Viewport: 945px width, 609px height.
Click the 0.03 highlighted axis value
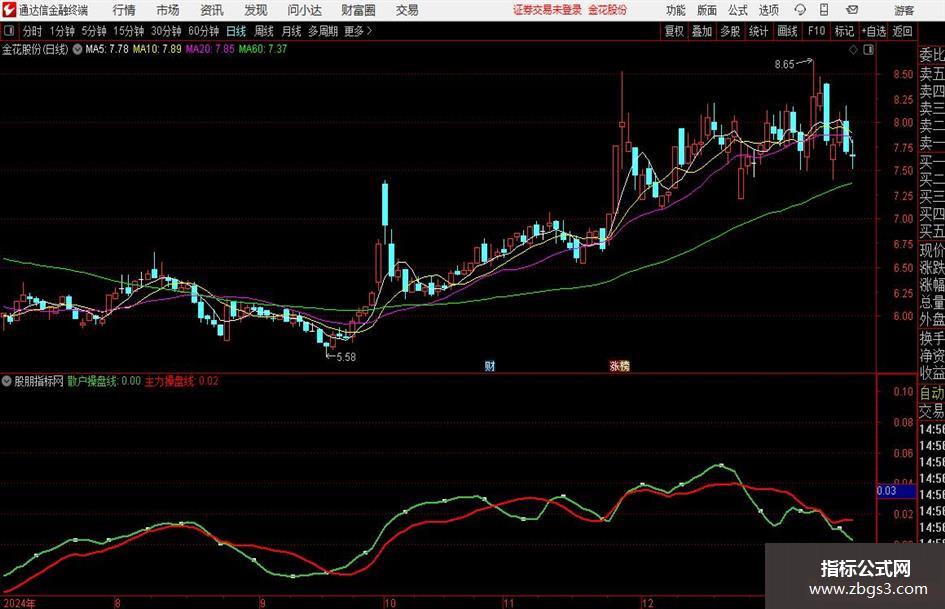coord(896,491)
